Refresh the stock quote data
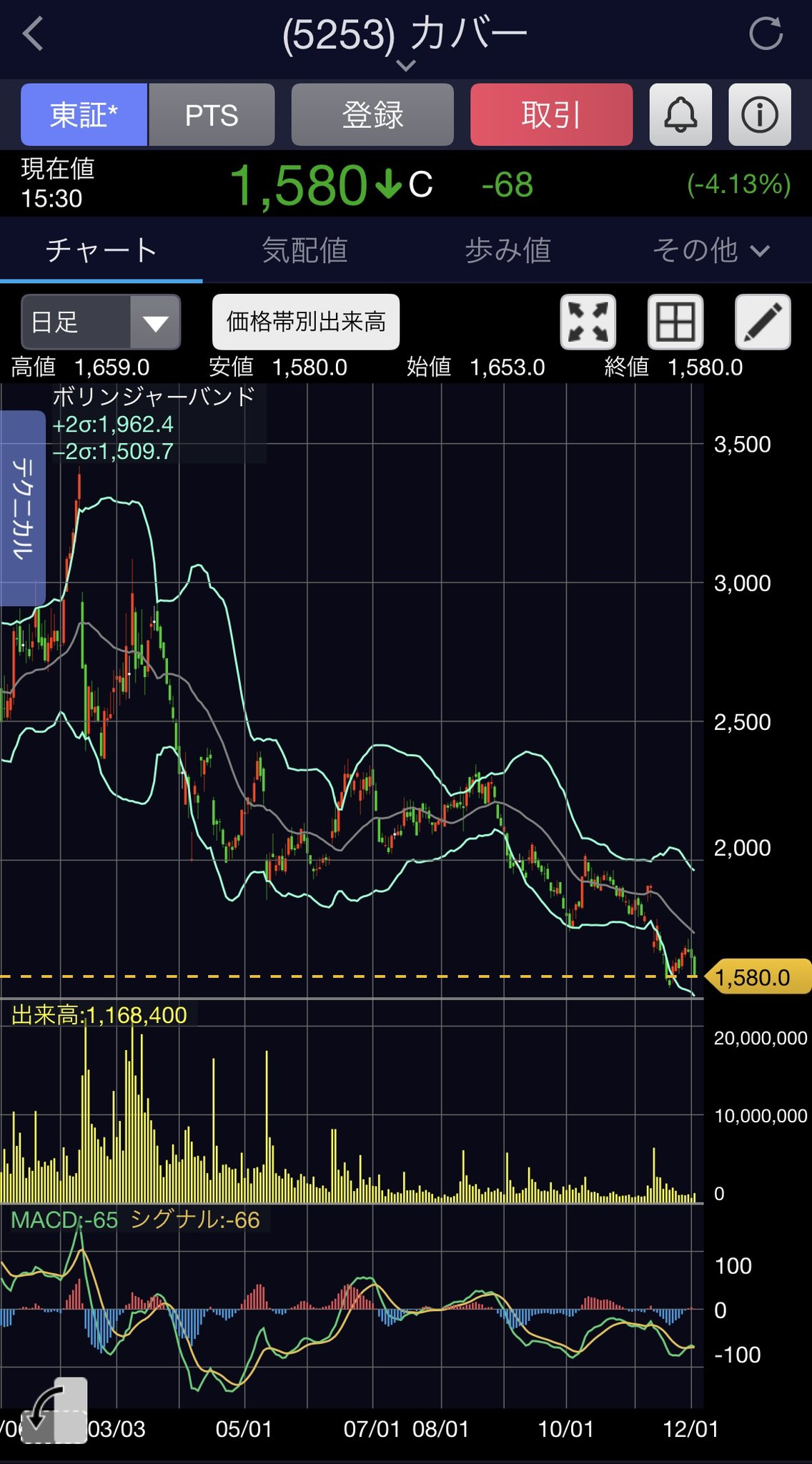Image resolution: width=812 pixels, height=1464 pixels. (766, 34)
